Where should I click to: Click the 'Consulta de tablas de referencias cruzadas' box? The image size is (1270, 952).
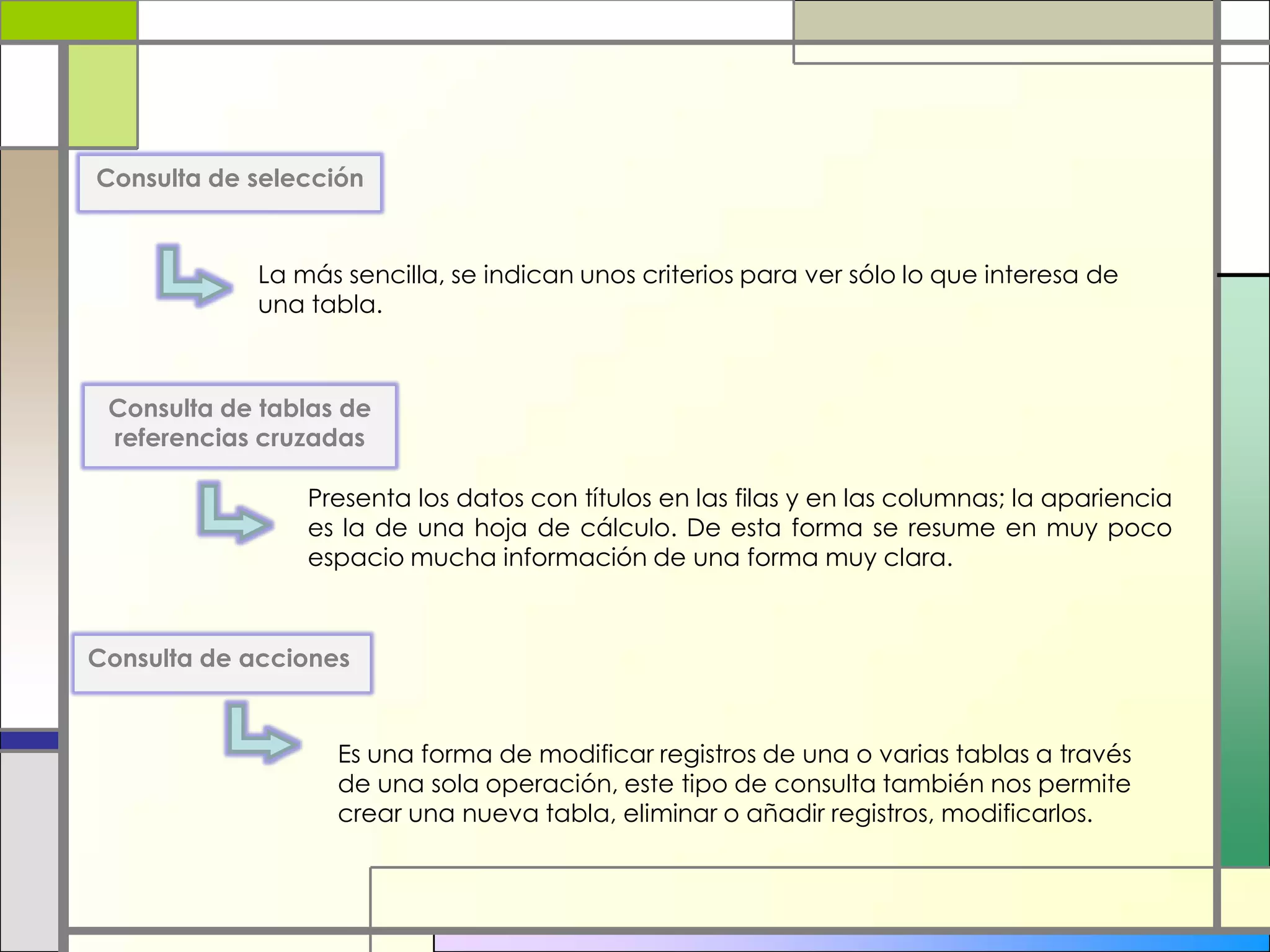tap(239, 425)
